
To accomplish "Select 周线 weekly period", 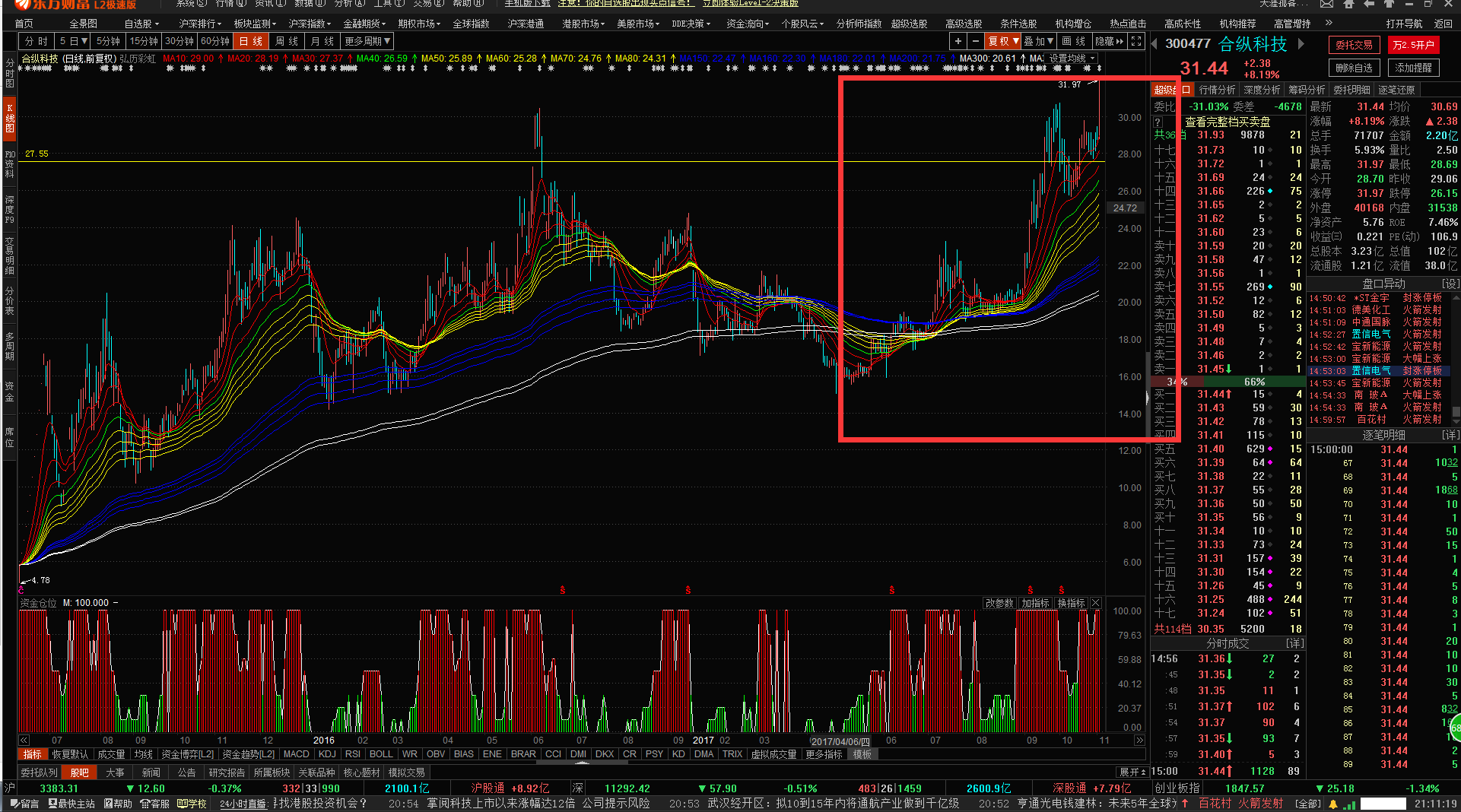I will tap(287, 41).
